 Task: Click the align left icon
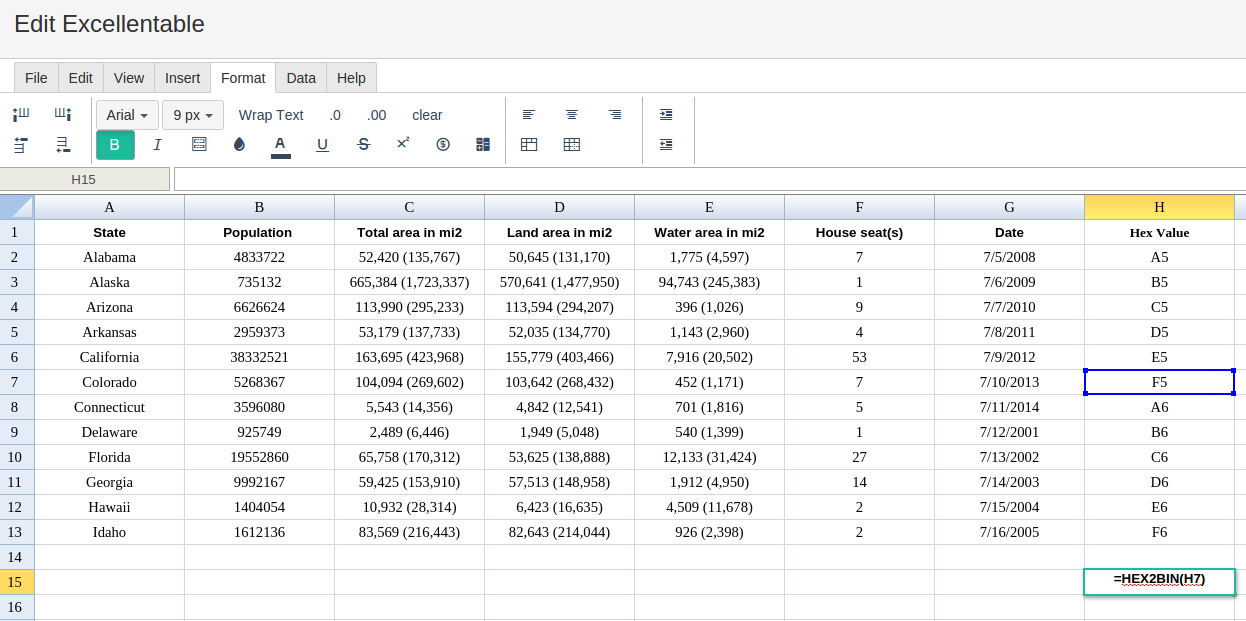(529, 115)
